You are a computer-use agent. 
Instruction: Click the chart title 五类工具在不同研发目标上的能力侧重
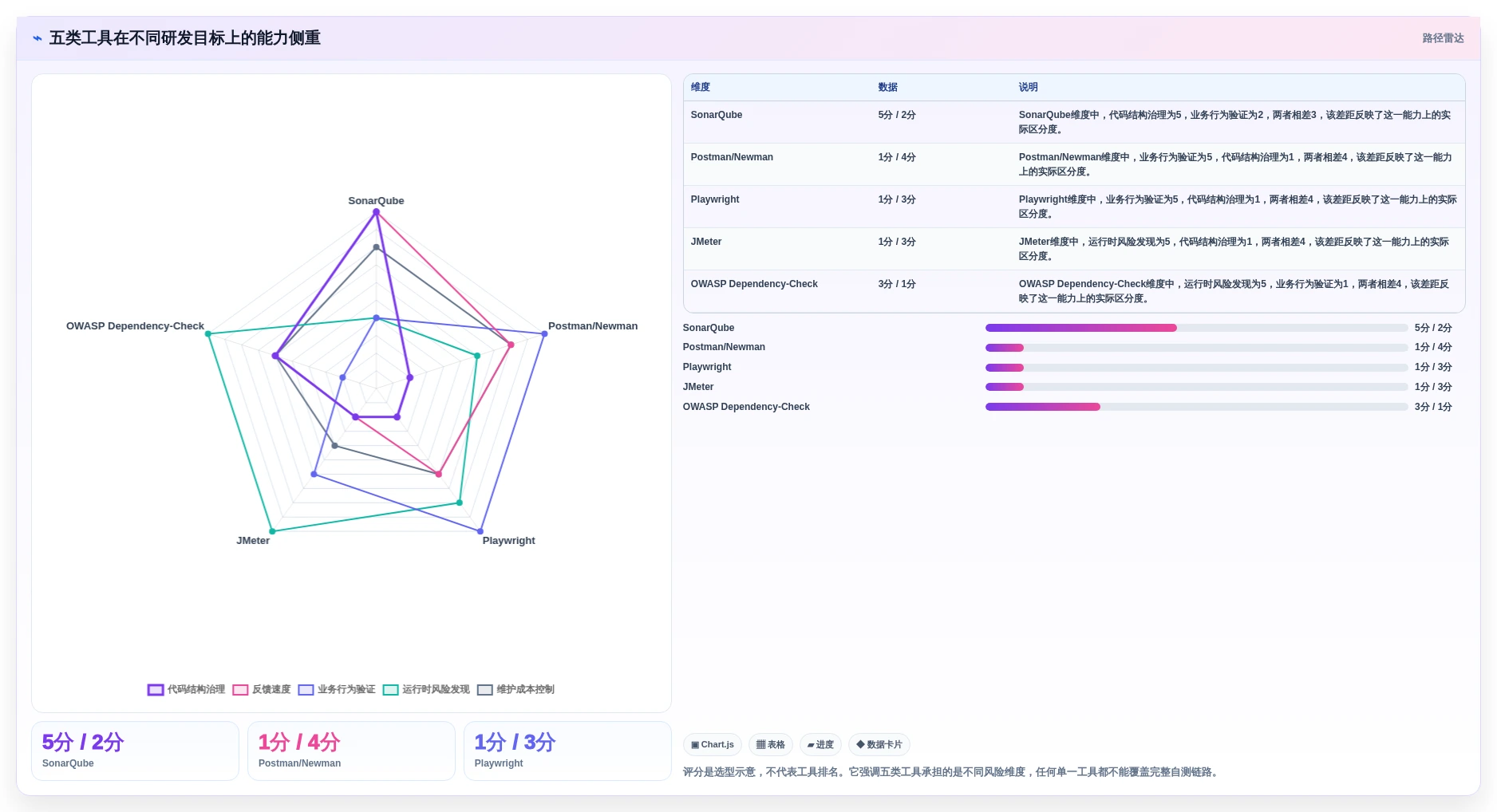(185, 38)
